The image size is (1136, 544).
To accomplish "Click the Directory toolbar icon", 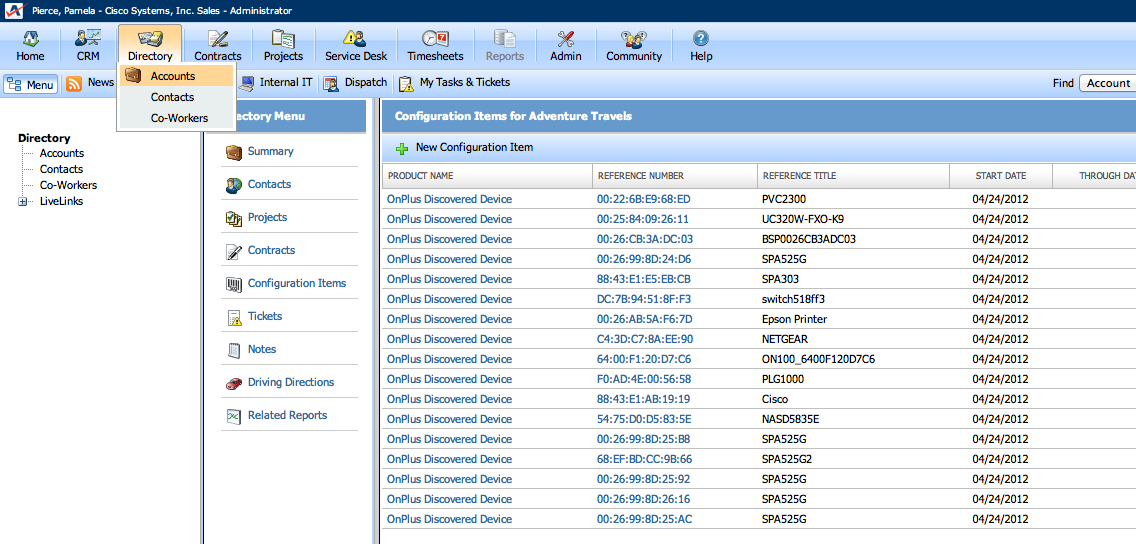I will 150,39.
